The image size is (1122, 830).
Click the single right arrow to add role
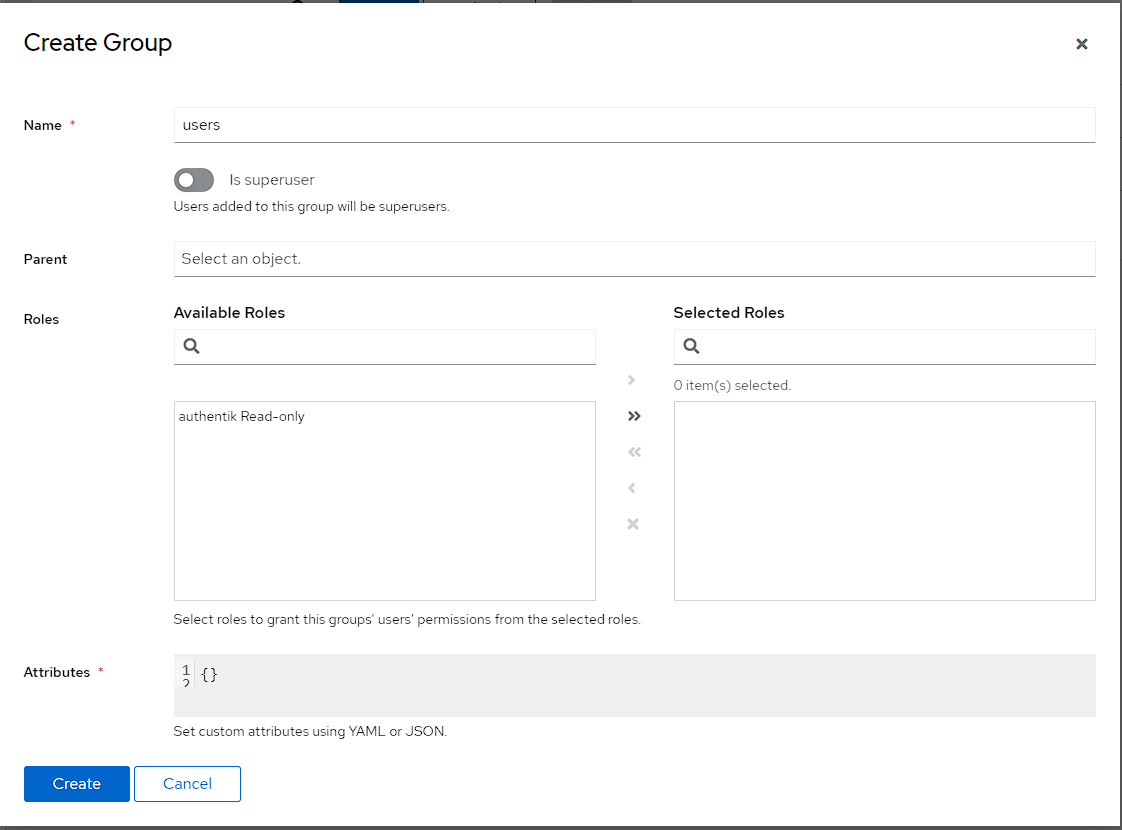coord(632,380)
